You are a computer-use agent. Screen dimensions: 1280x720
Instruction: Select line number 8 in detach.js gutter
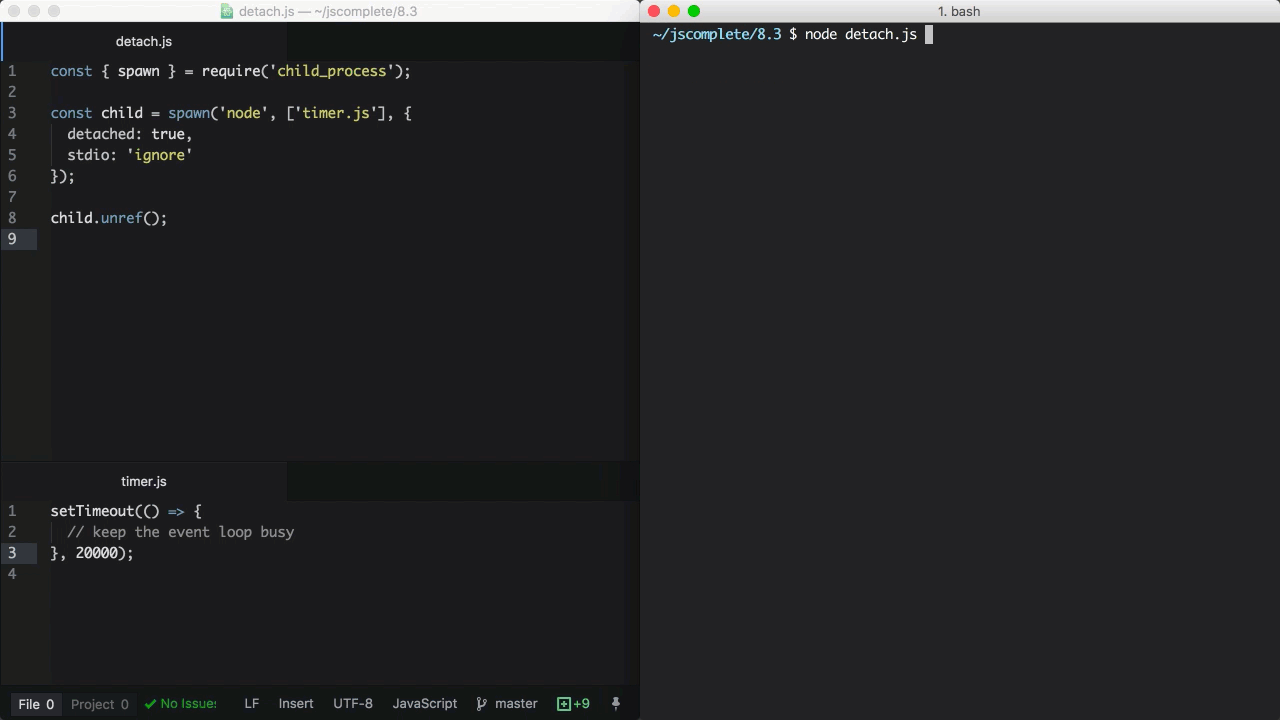click(12, 218)
